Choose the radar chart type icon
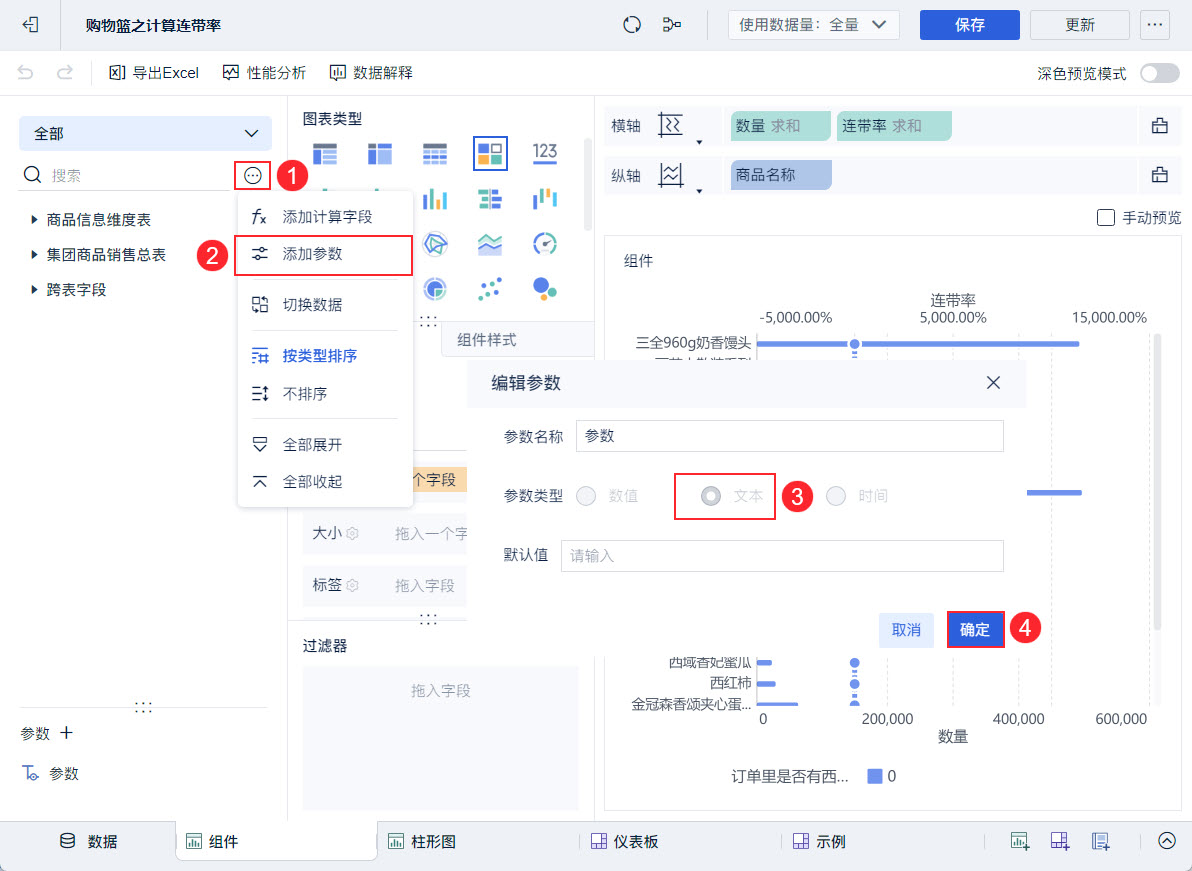 435,244
